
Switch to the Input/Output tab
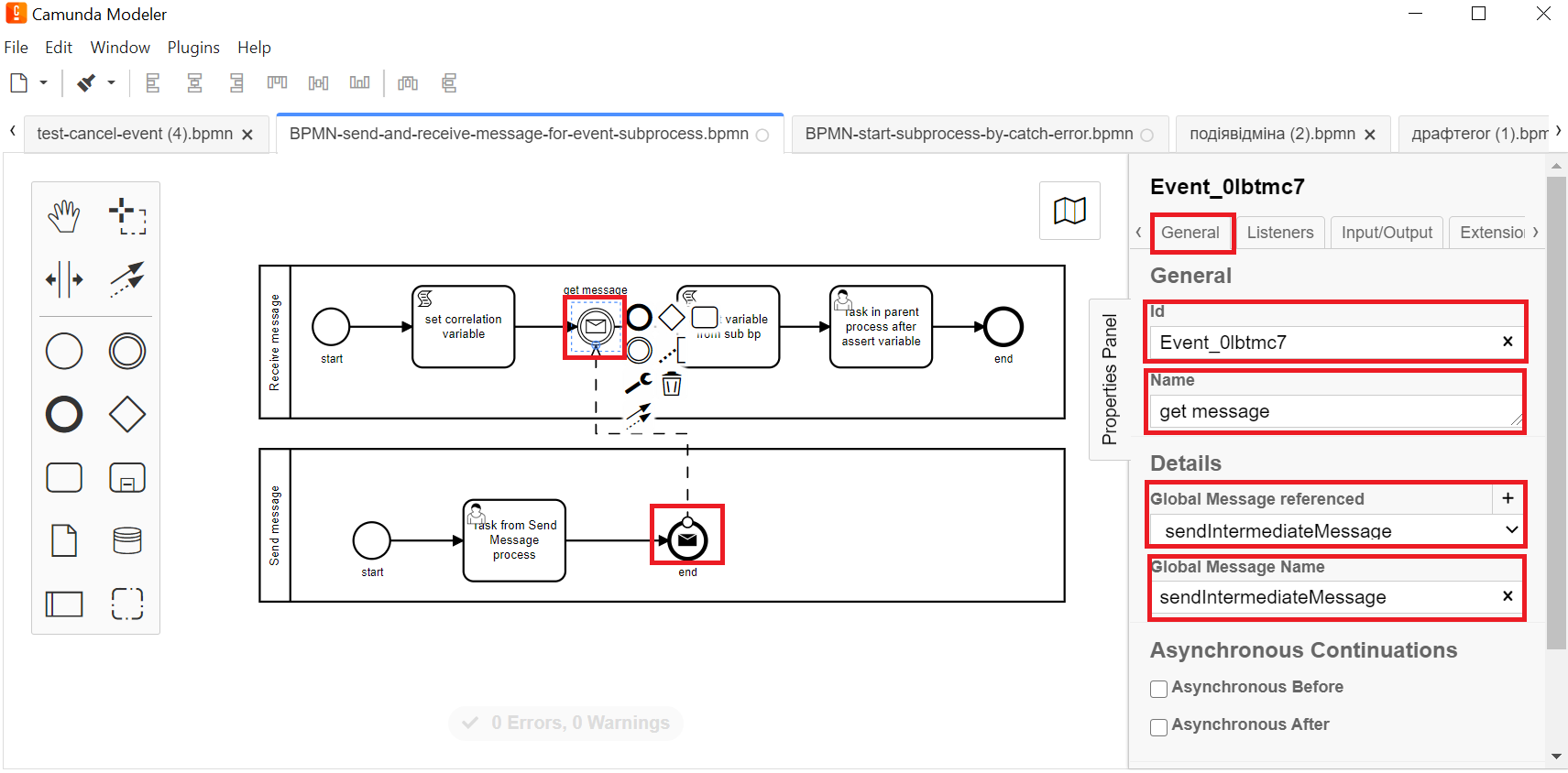click(x=1387, y=233)
